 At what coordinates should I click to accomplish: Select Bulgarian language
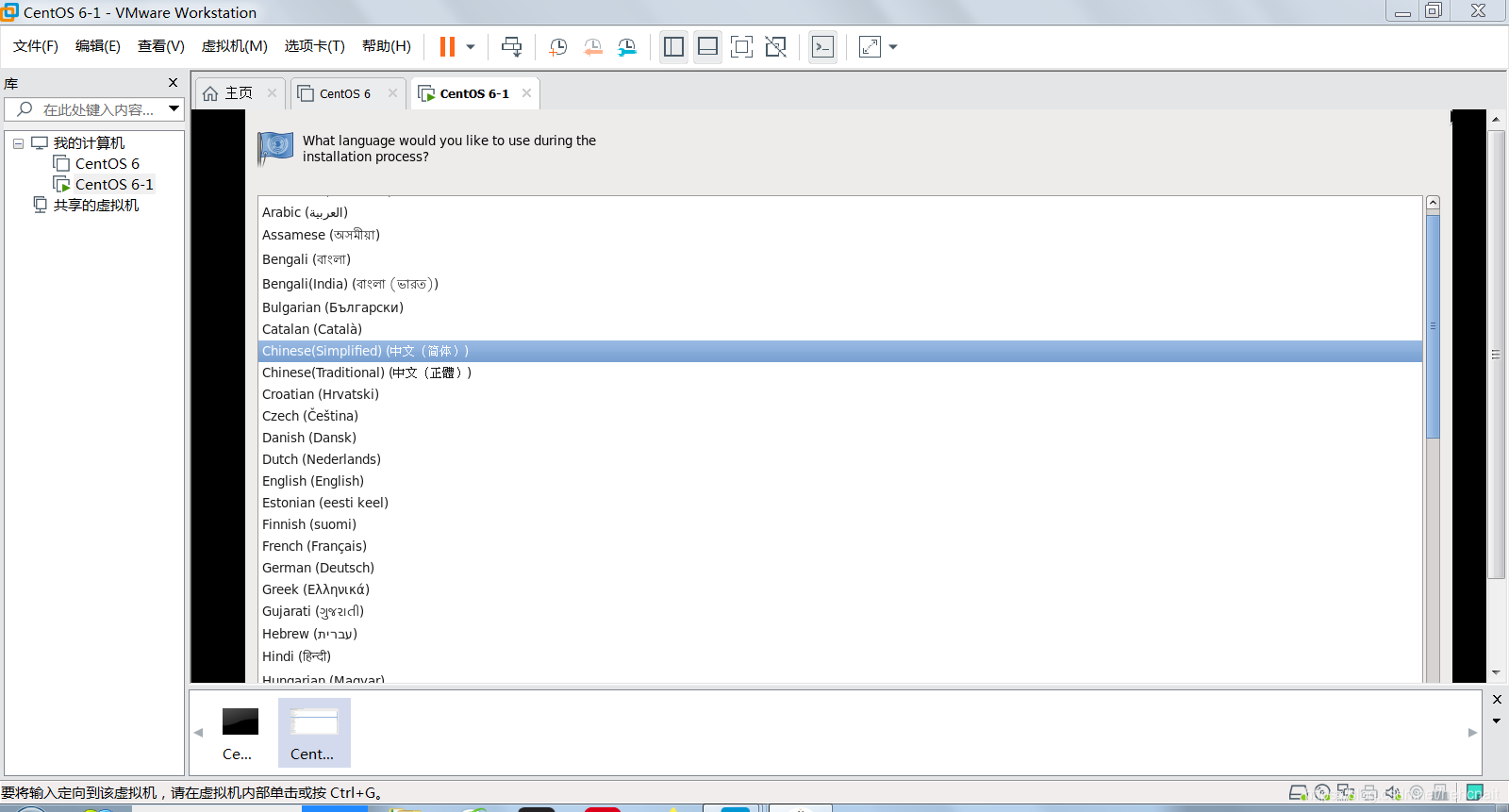[839, 307]
